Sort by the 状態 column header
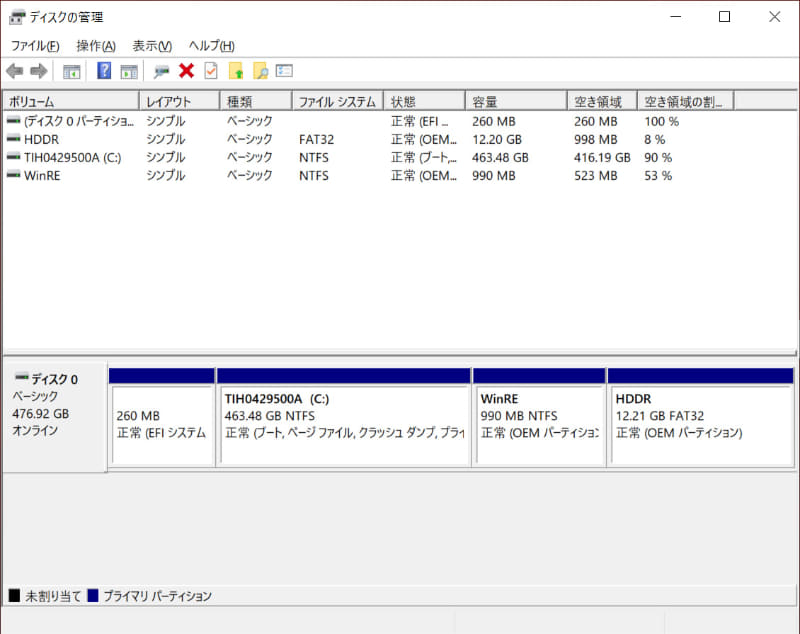This screenshot has width=800, height=634. pyautogui.click(x=424, y=102)
